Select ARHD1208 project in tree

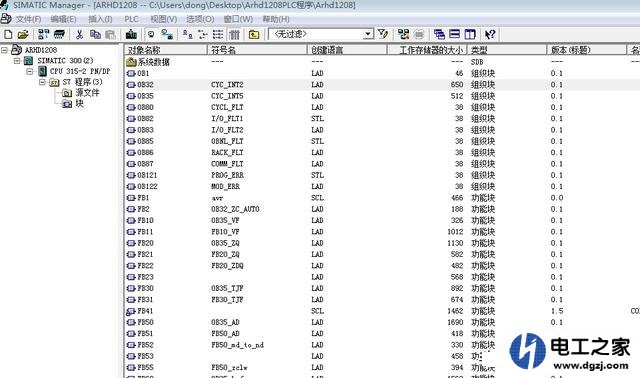[x=41, y=50]
